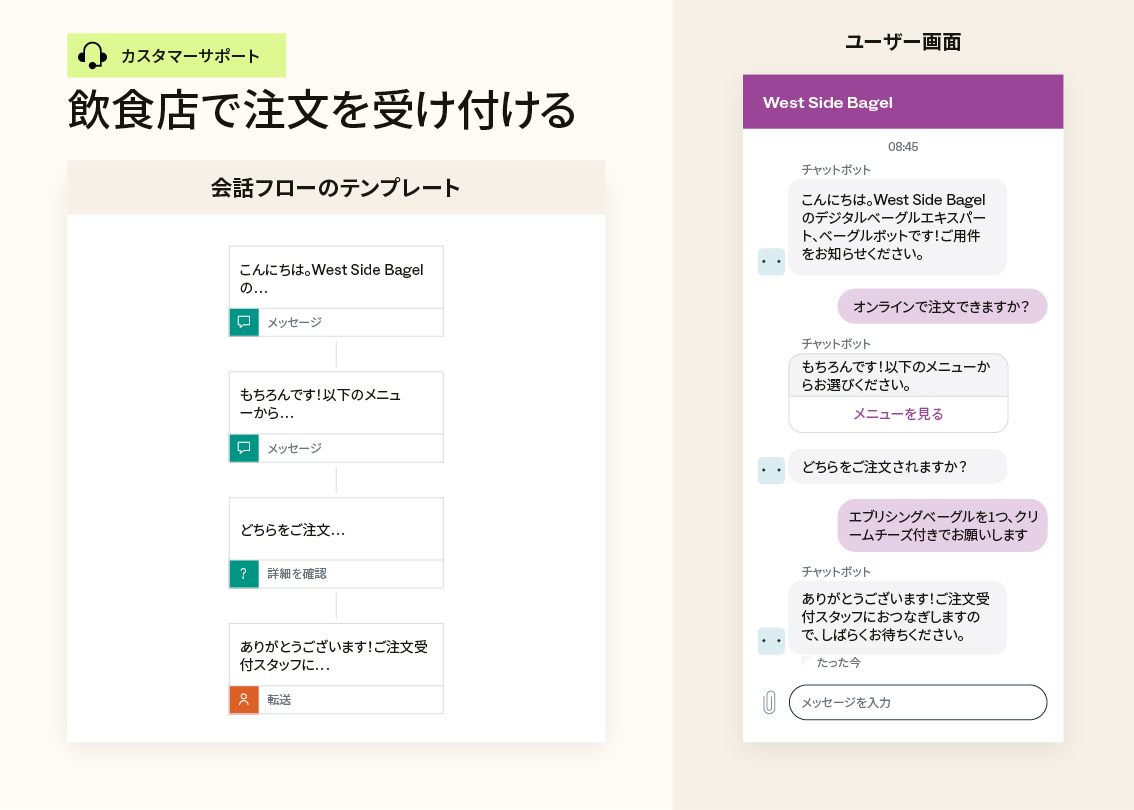Click the bot avatar beside the ありがとうございます chat bubble
Screen dimensions: 1134x810
point(771,641)
